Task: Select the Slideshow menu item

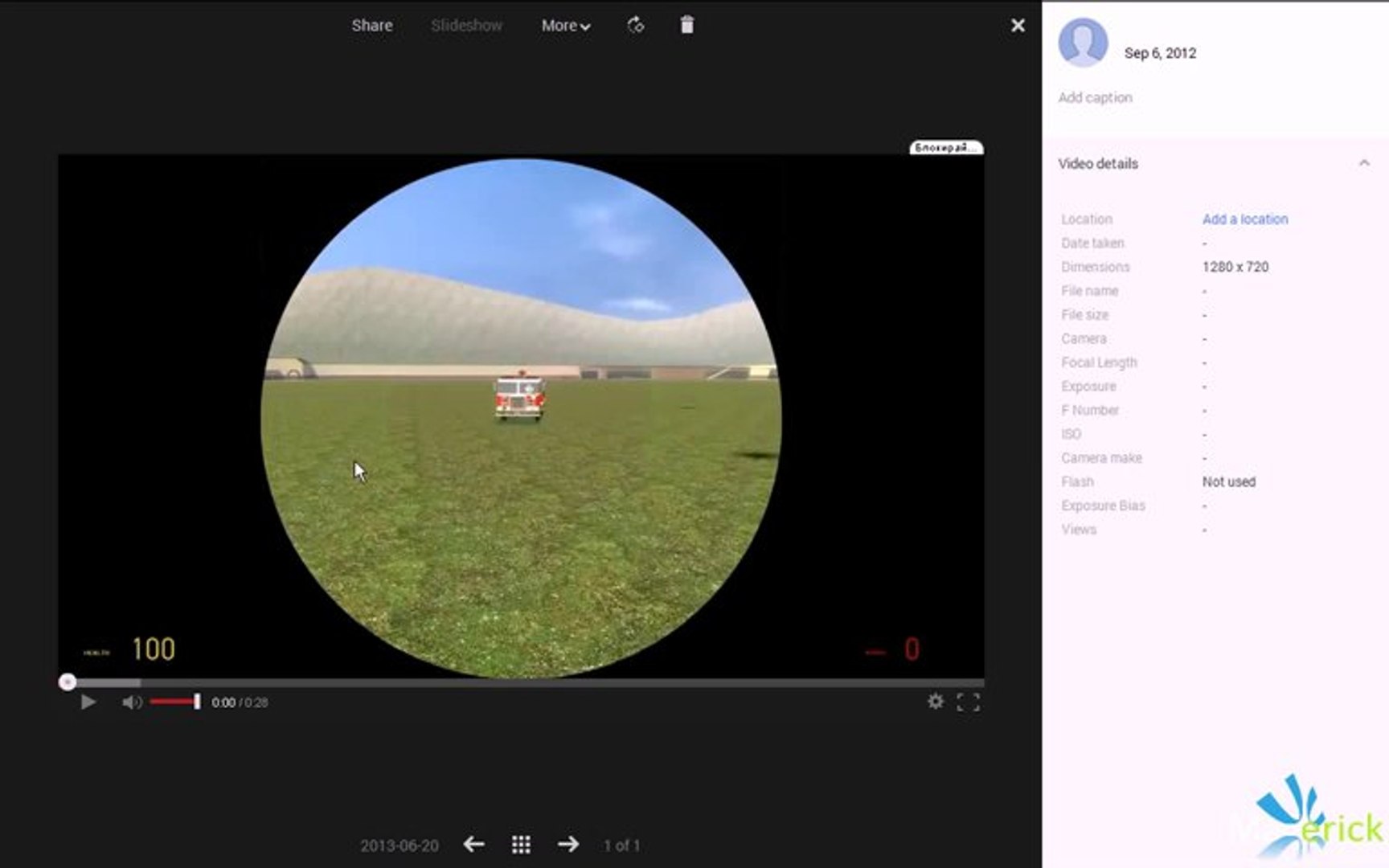Action: (x=466, y=25)
